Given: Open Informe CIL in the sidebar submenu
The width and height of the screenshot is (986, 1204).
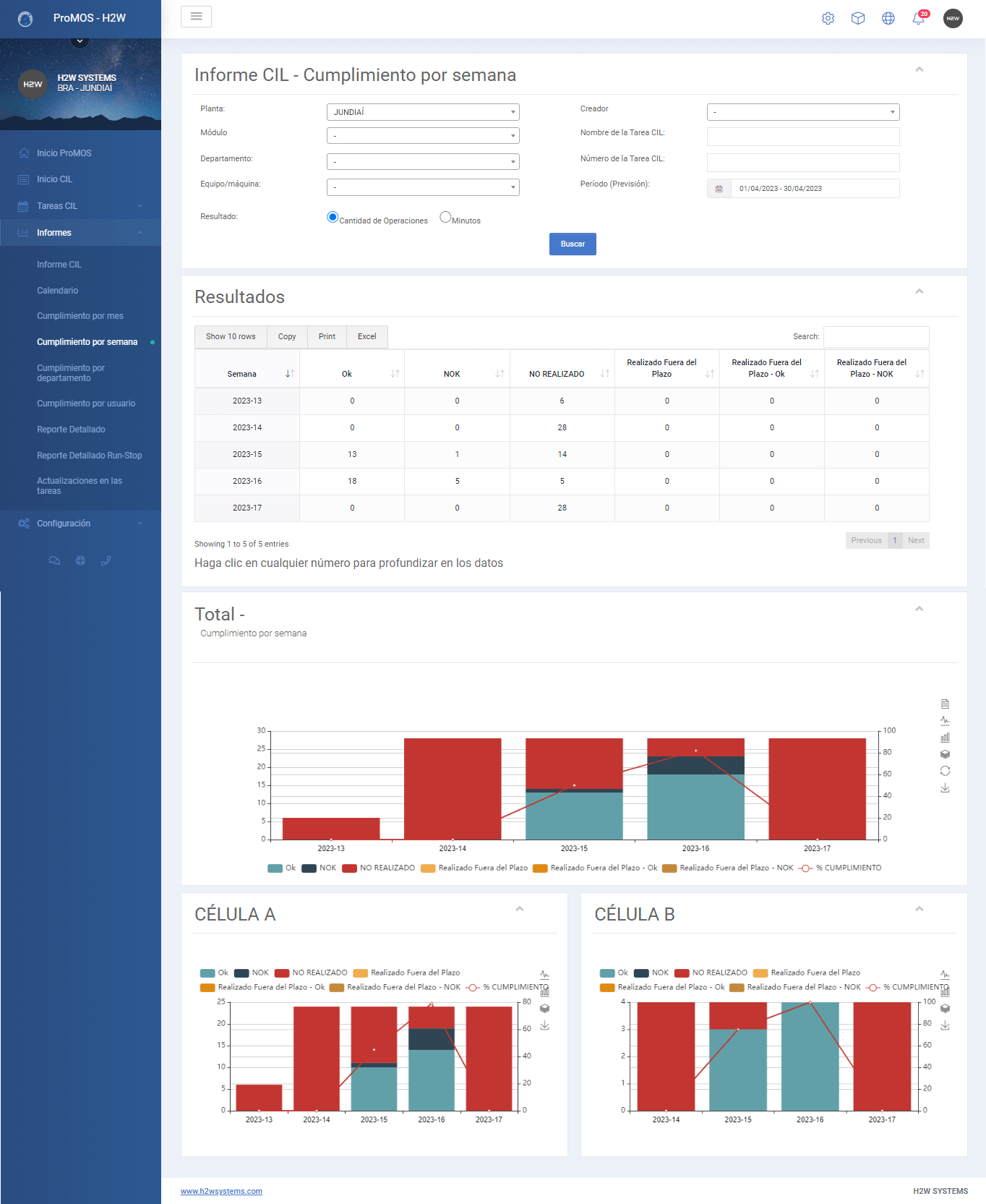Looking at the screenshot, I should [59, 265].
